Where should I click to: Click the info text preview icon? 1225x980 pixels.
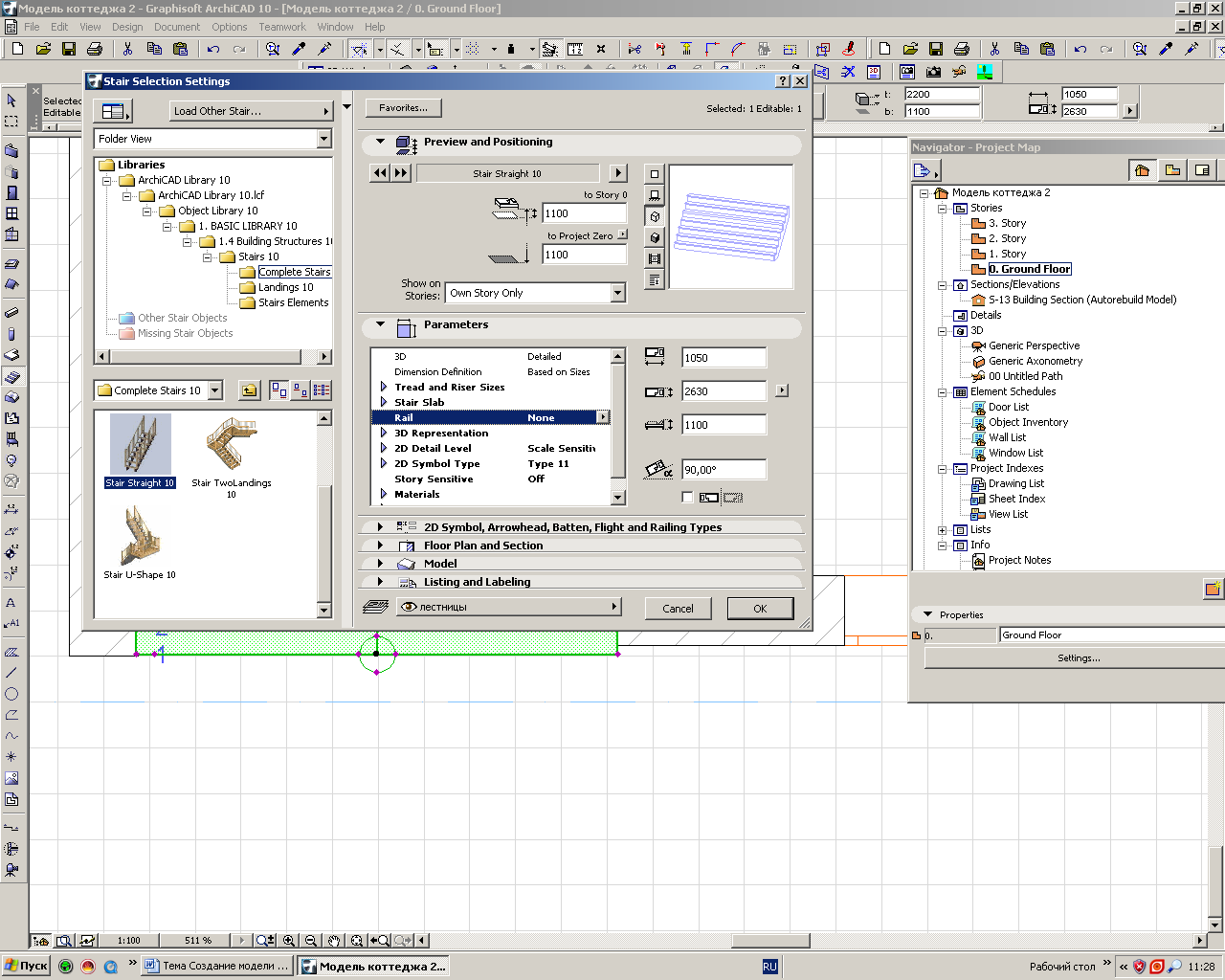tap(655, 279)
